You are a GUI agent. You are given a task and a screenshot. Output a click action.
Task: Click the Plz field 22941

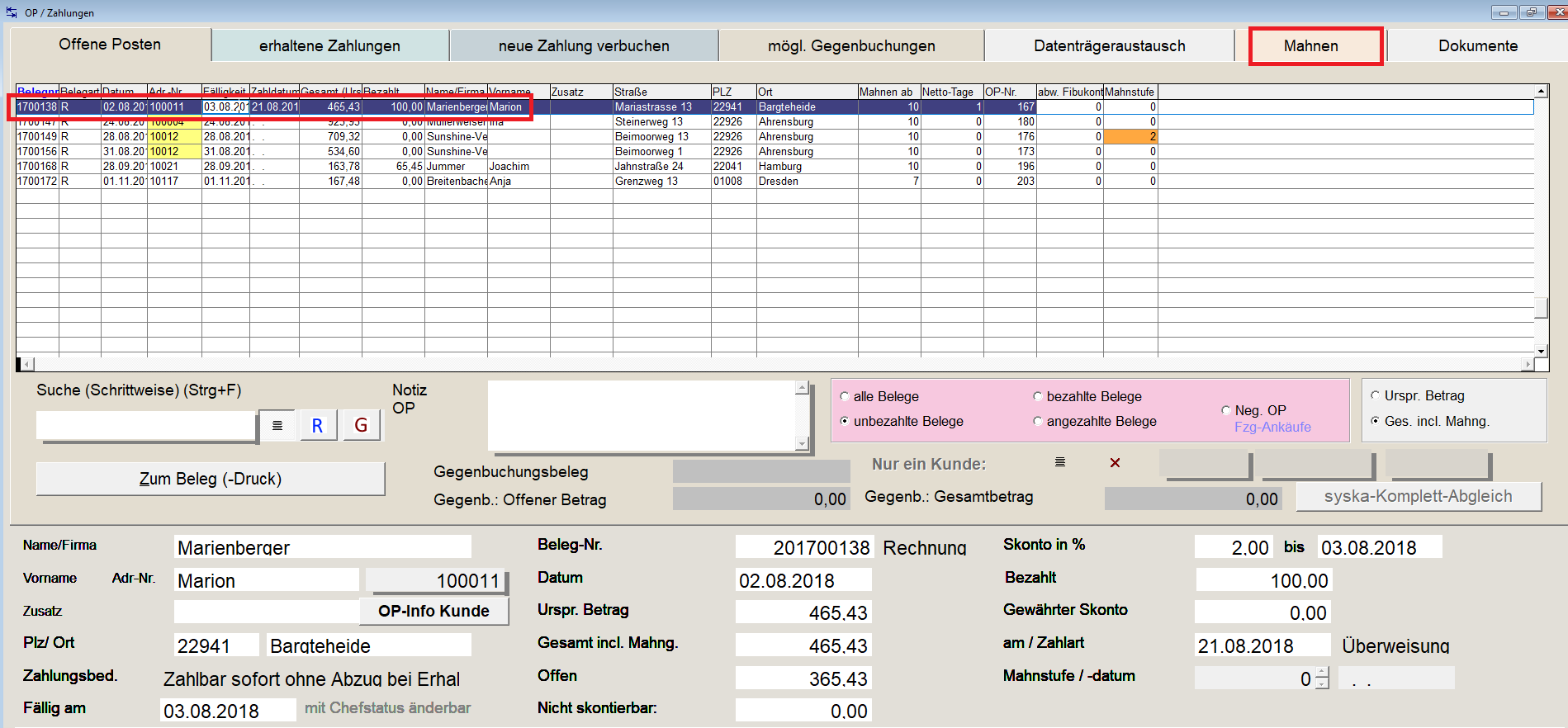pyautogui.click(x=217, y=645)
